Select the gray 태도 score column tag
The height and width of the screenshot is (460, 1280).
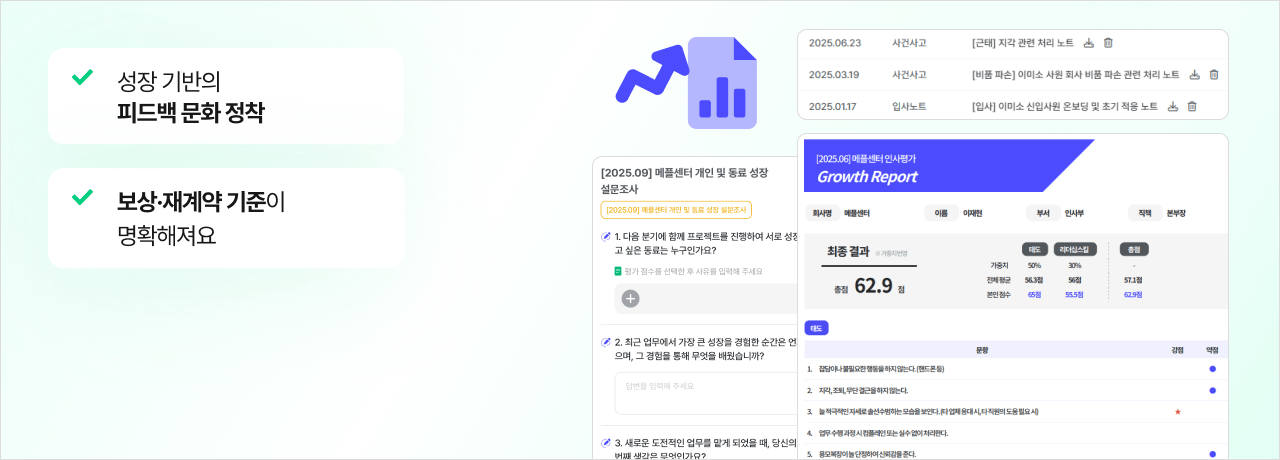[x=1034, y=249]
